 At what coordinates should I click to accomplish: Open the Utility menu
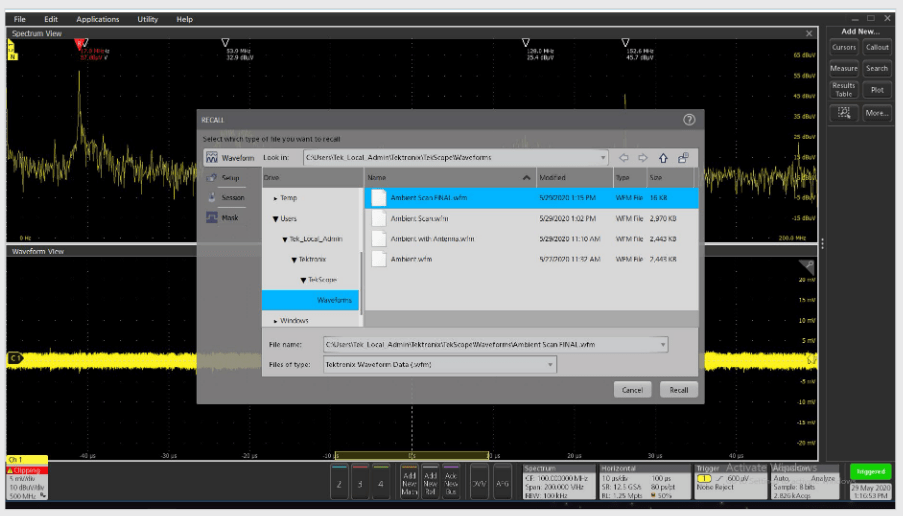click(x=147, y=19)
